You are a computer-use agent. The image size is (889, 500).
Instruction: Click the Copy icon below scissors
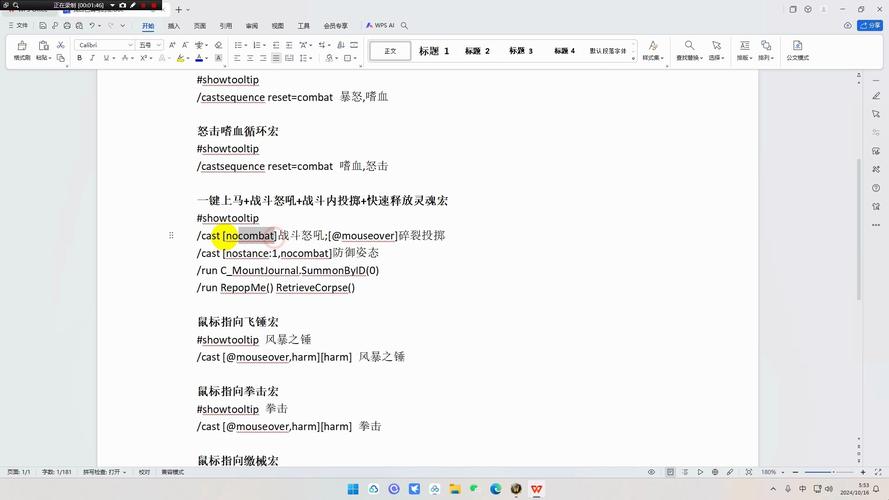[x=61, y=58]
